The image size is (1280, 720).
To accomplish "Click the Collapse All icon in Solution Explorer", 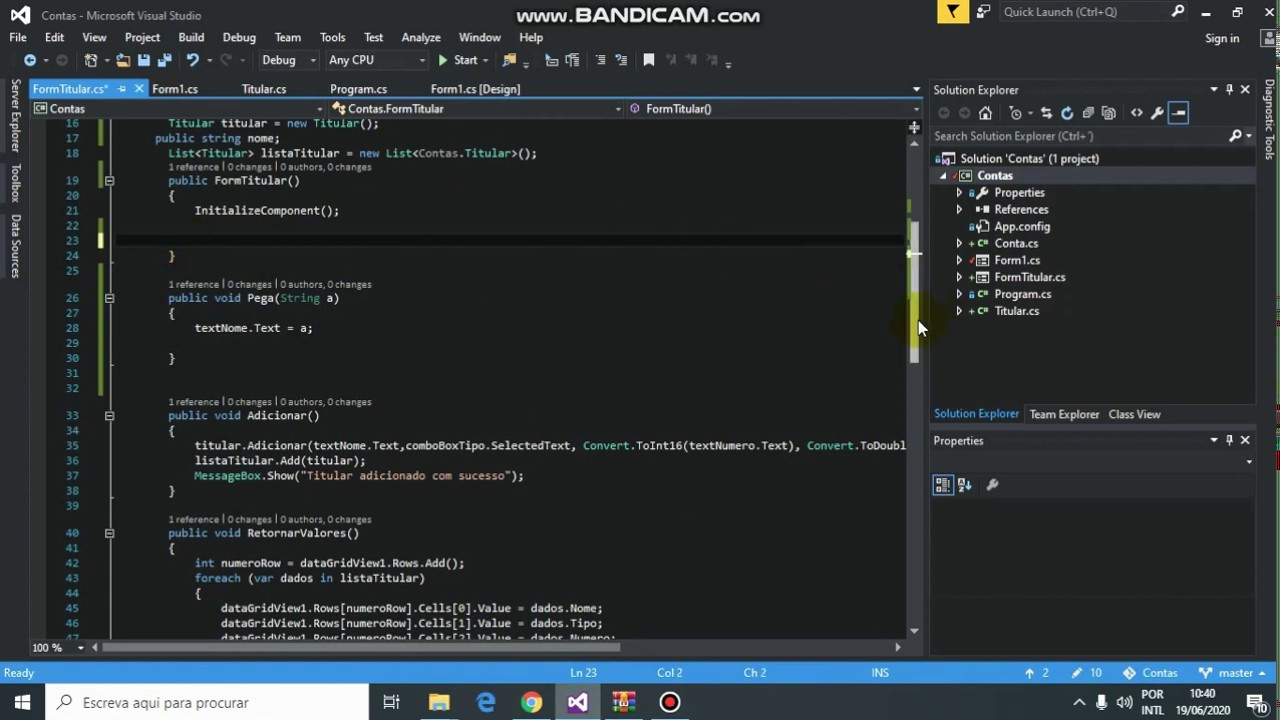I will (1088, 113).
